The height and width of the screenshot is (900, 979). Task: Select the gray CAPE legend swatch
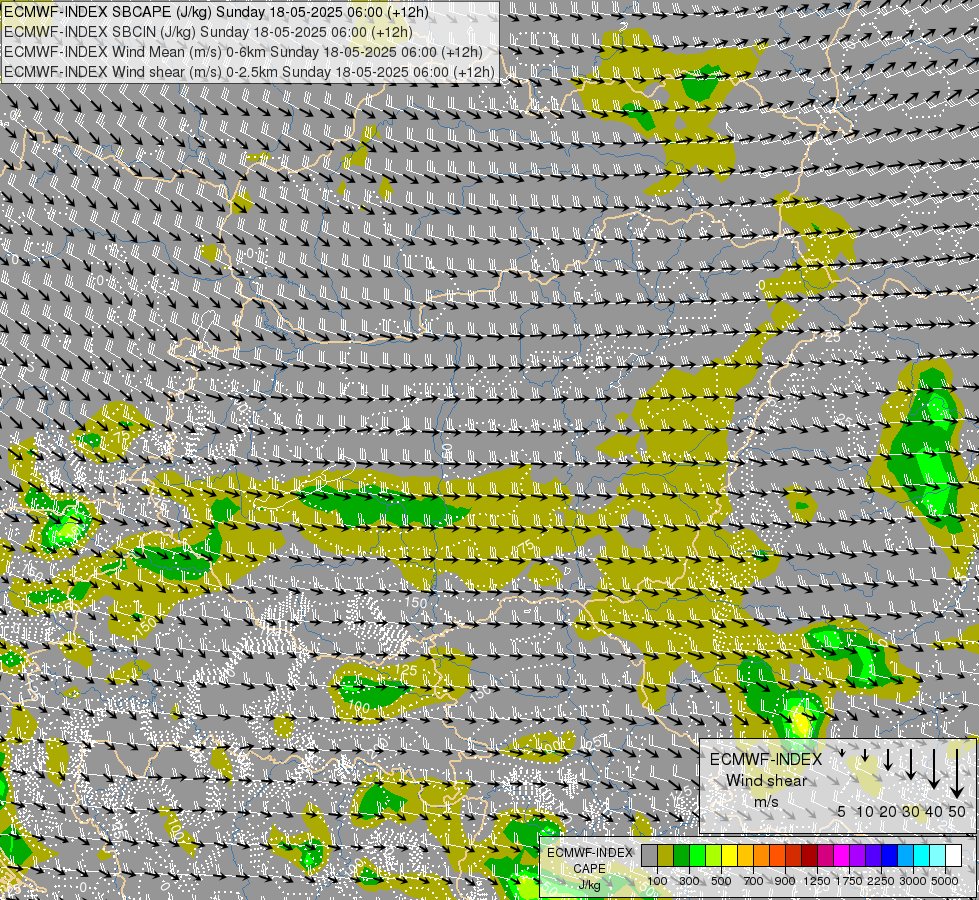[x=649, y=855]
